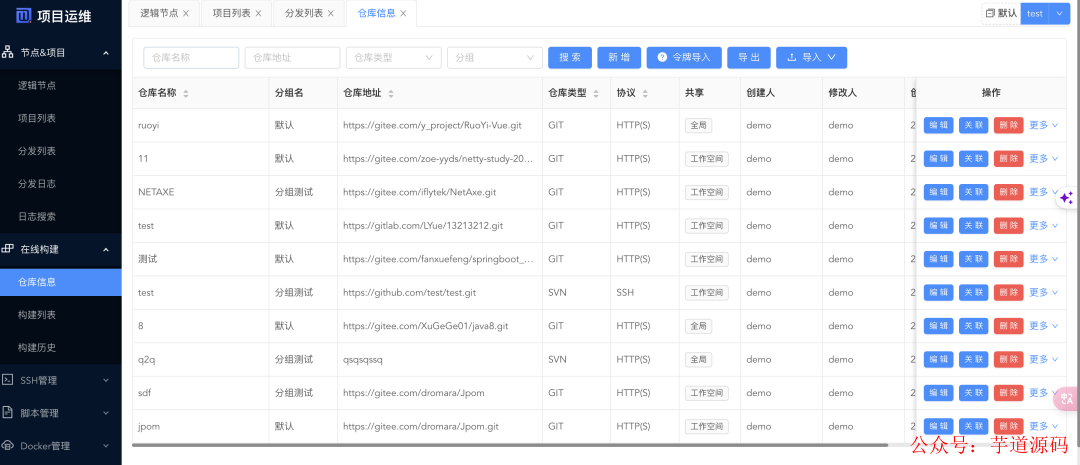The width and height of the screenshot is (1080, 465).
Task: Click the 令牌导入 button
Action: coord(684,58)
